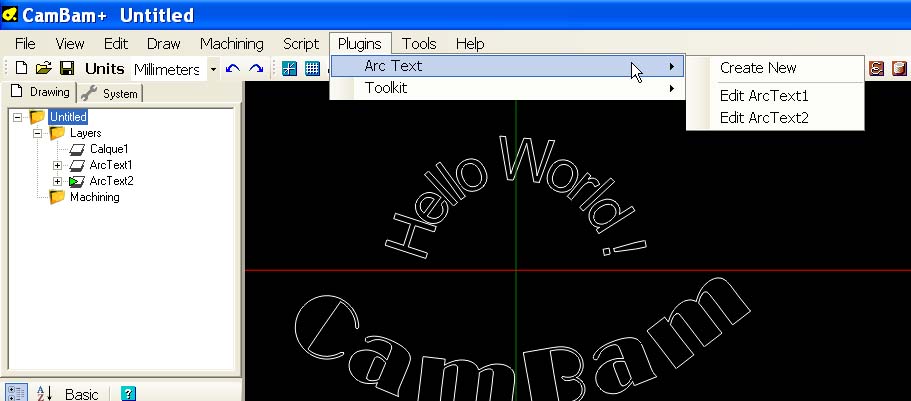Click the cyan help question mark icon
The height and width of the screenshot is (401, 911).
(128, 393)
